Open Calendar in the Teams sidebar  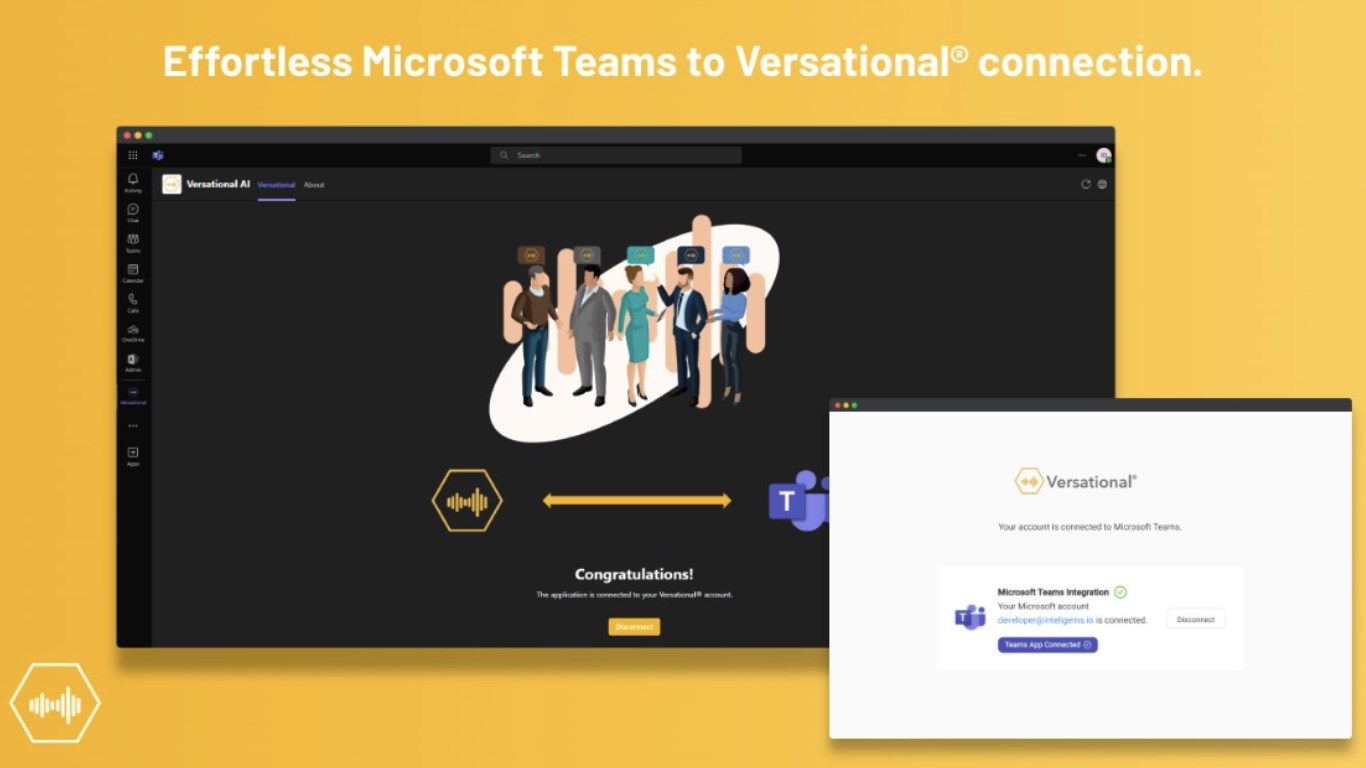tap(133, 272)
